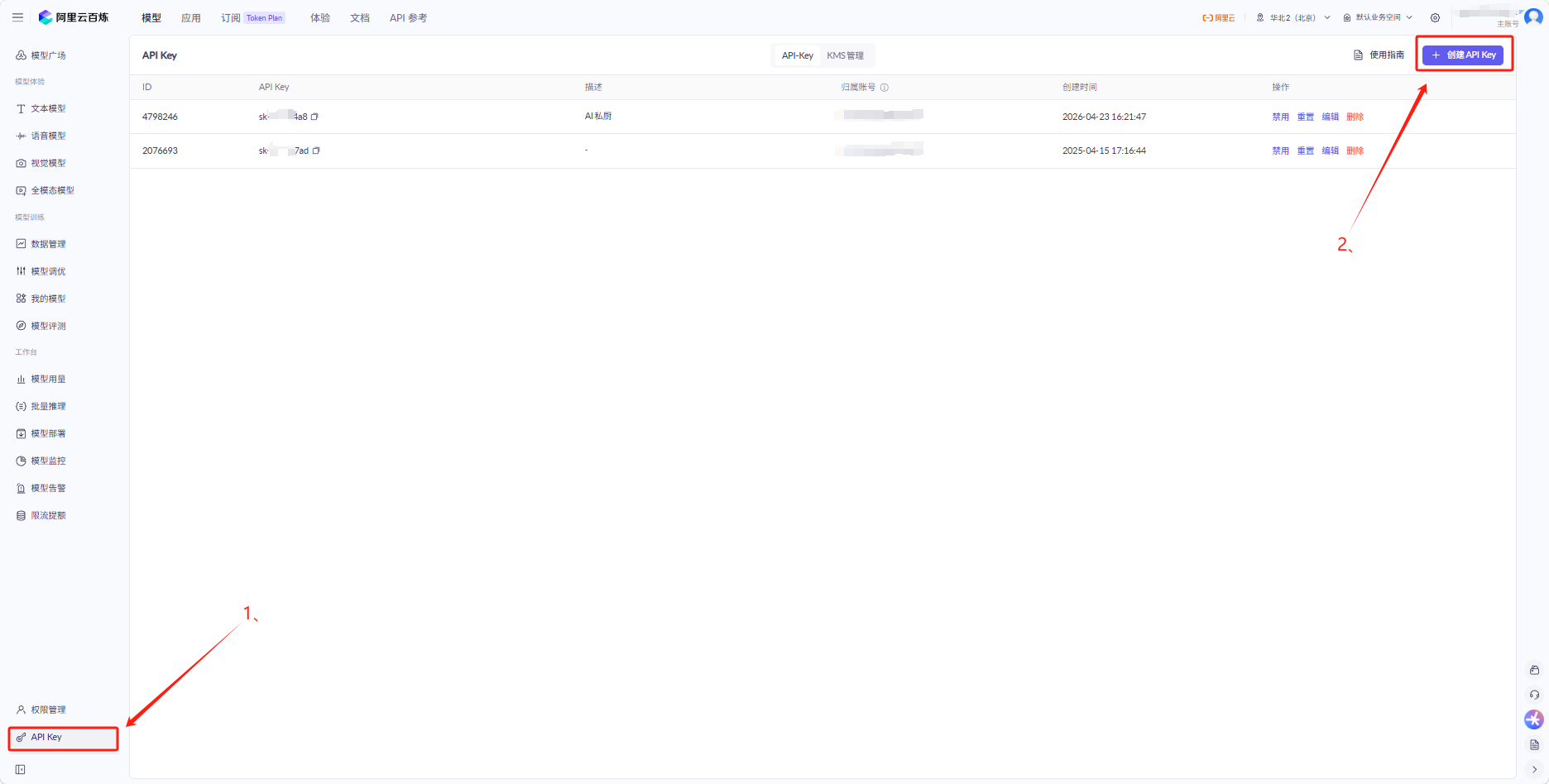Open the headset customer support icon
The width and height of the screenshot is (1549, 784).
(x=1534, y=695)
